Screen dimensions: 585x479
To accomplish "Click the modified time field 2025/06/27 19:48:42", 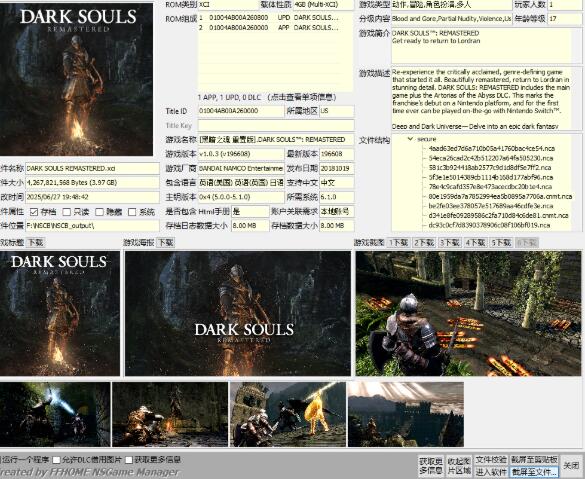I will point(92,197).
